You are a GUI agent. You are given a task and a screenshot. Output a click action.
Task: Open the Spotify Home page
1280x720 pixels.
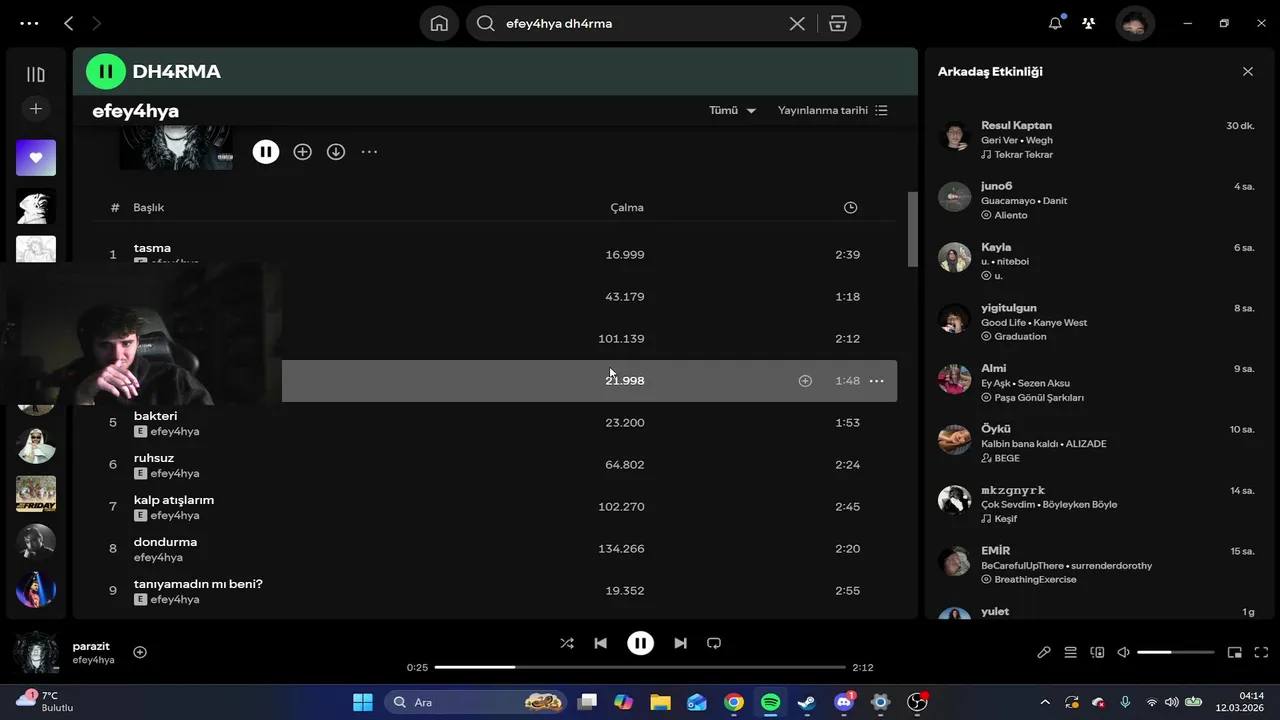pos(439,23)
